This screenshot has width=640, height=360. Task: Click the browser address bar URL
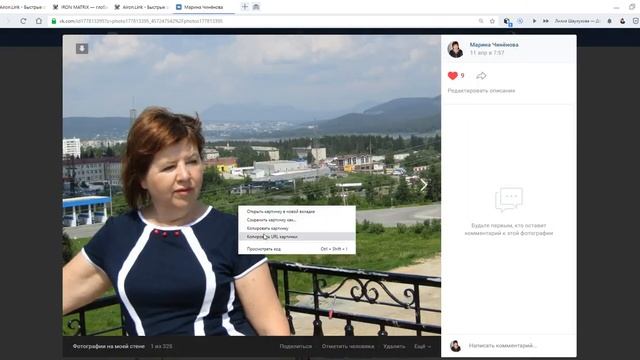[x=141, y=21]
